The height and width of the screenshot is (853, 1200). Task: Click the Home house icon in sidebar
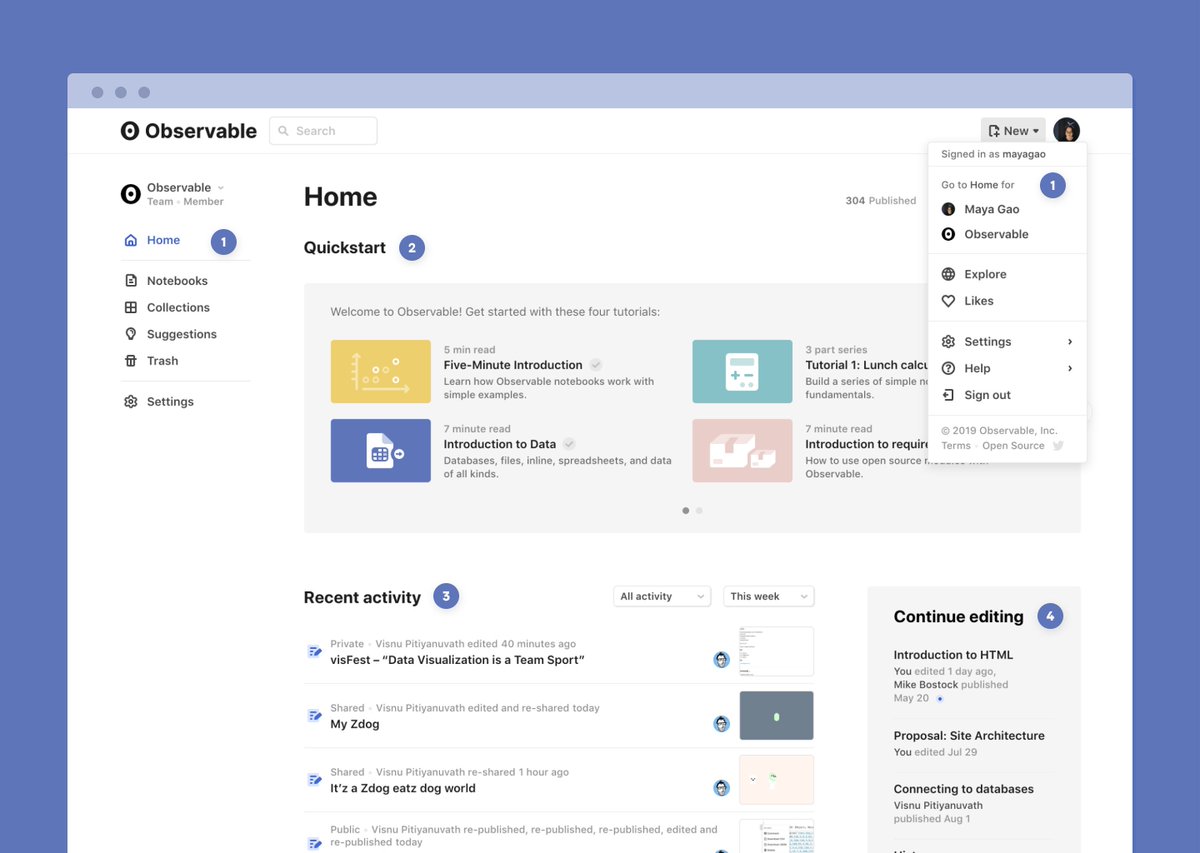(130, 240)
